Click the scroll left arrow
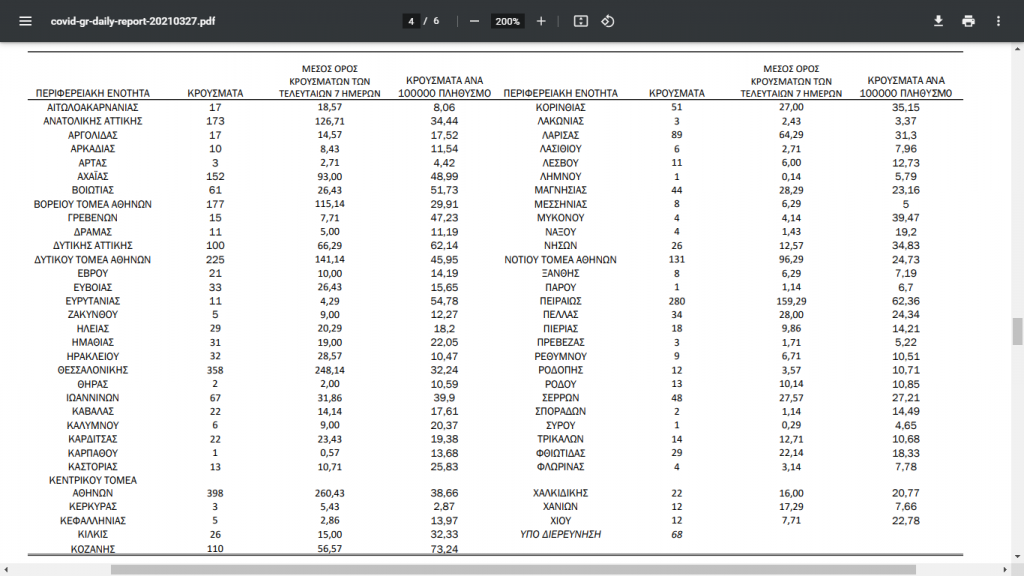Viewport: 1024px width, 576px height. click(6, 570)
